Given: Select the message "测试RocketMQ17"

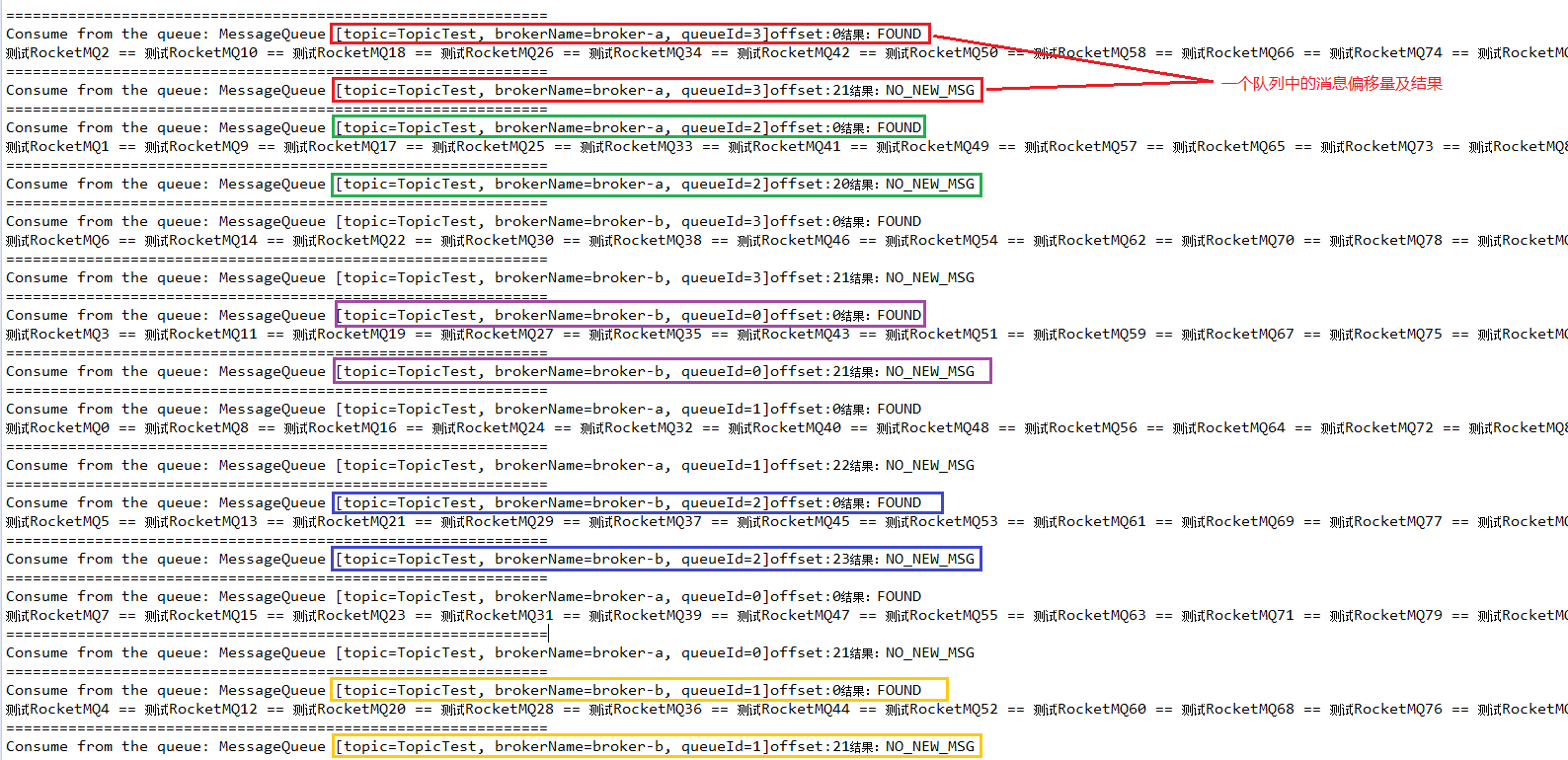Looking at the screenshot, I should point(341,146).
